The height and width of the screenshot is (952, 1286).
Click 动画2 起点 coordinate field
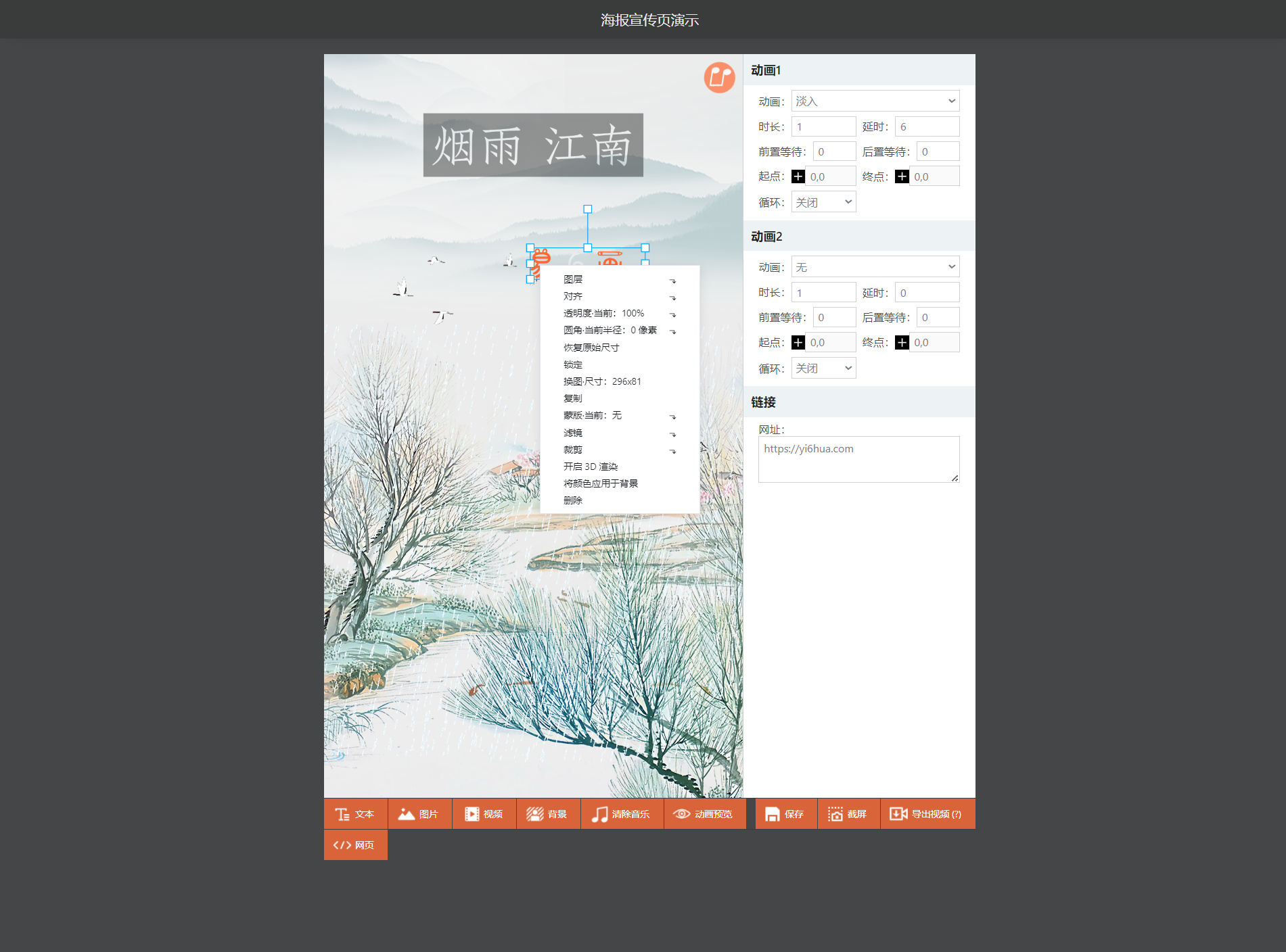(830, 343)
